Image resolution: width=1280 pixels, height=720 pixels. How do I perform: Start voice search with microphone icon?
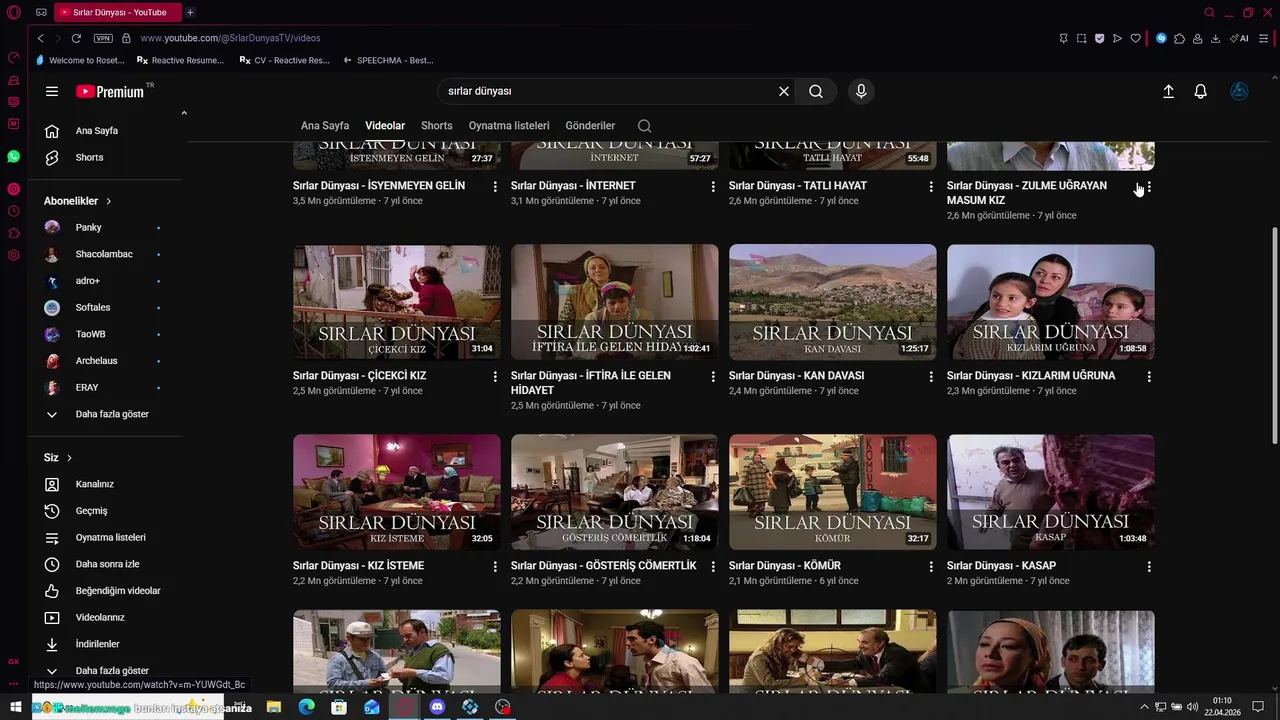point(861,91)
